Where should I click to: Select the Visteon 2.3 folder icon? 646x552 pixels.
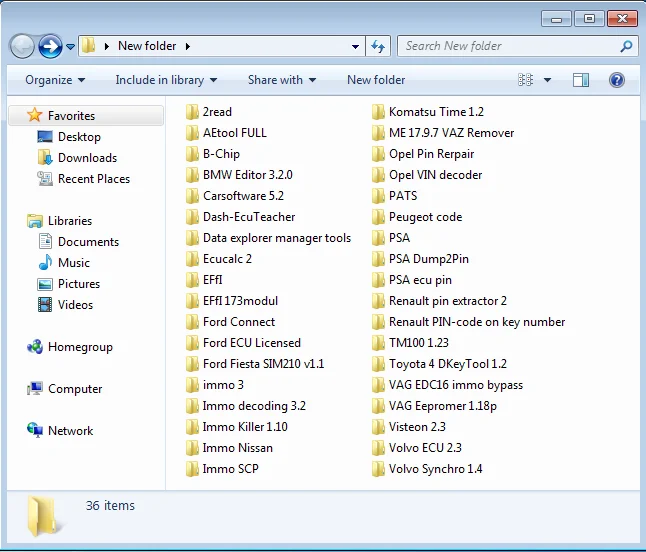click(378, 427)
